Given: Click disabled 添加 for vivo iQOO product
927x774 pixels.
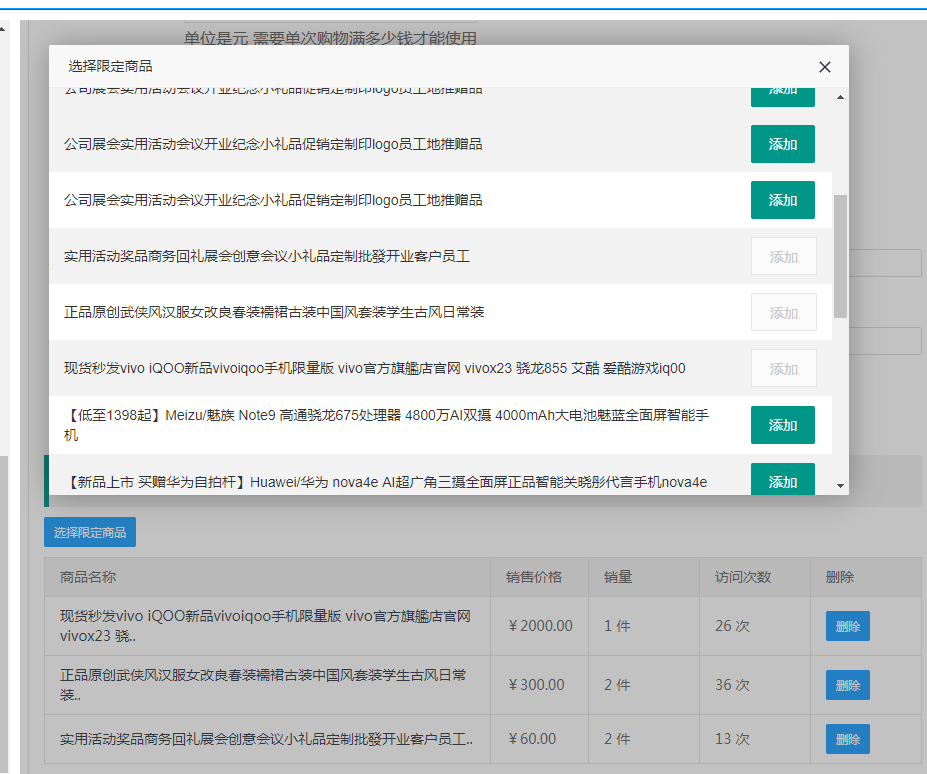Looking at the screenshot, I should click(x=783, y=369).
